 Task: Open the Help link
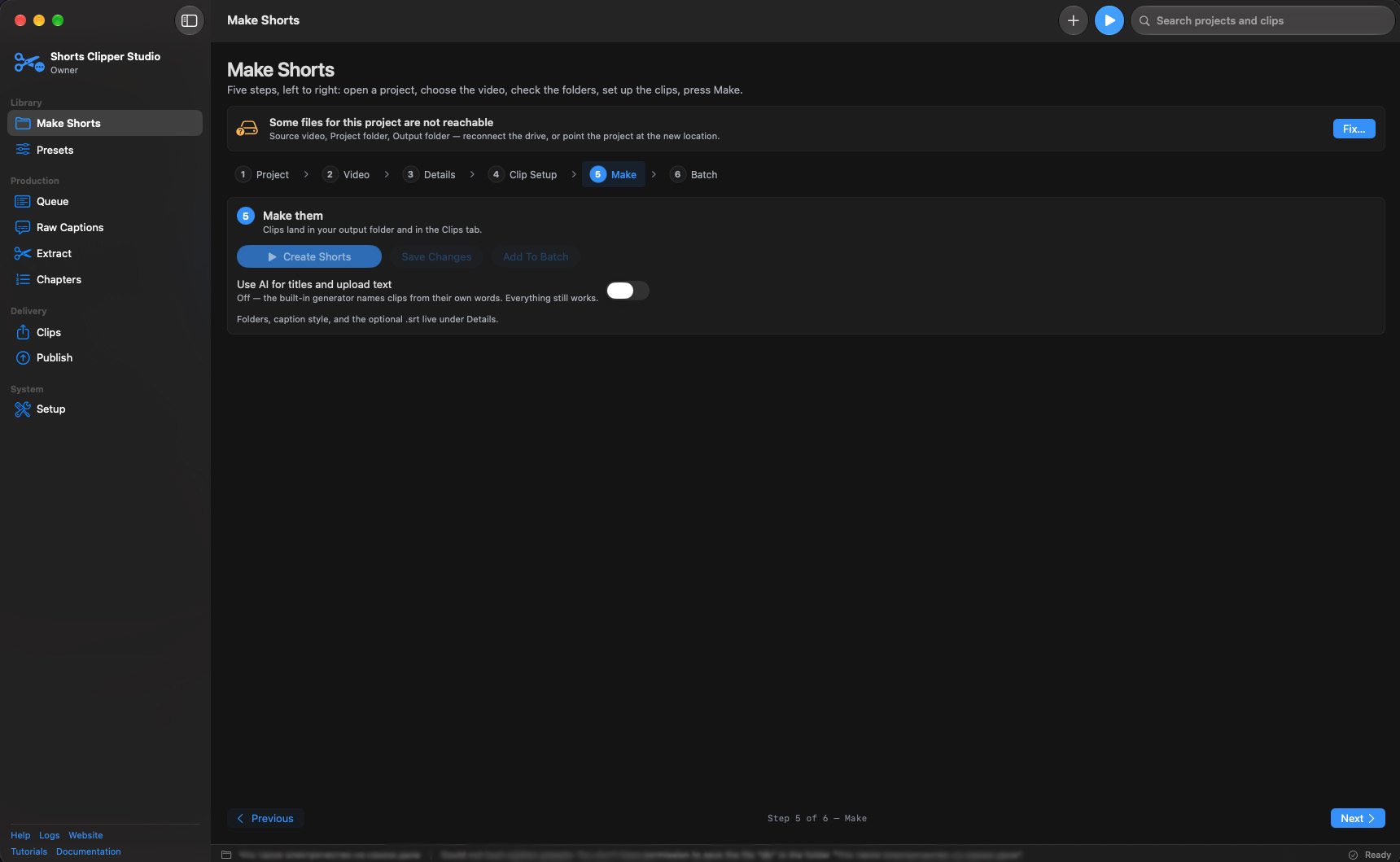pos(20,835)
